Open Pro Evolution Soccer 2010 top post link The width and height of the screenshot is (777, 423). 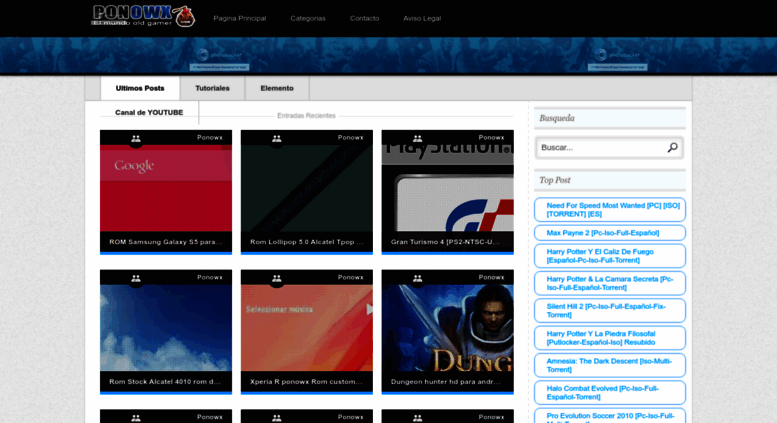pos(610,417)
